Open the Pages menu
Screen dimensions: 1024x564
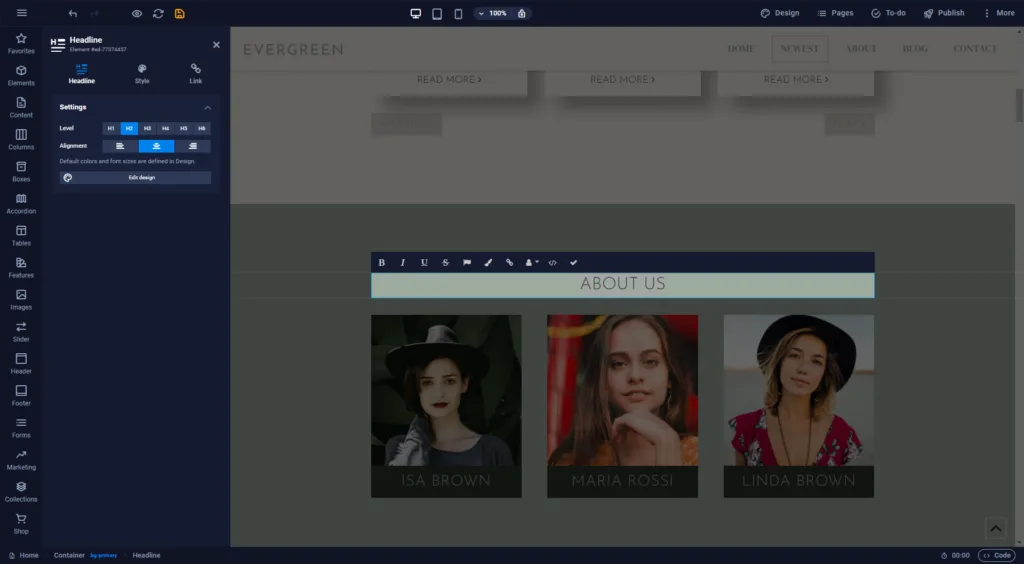click(x=835, y=13)
